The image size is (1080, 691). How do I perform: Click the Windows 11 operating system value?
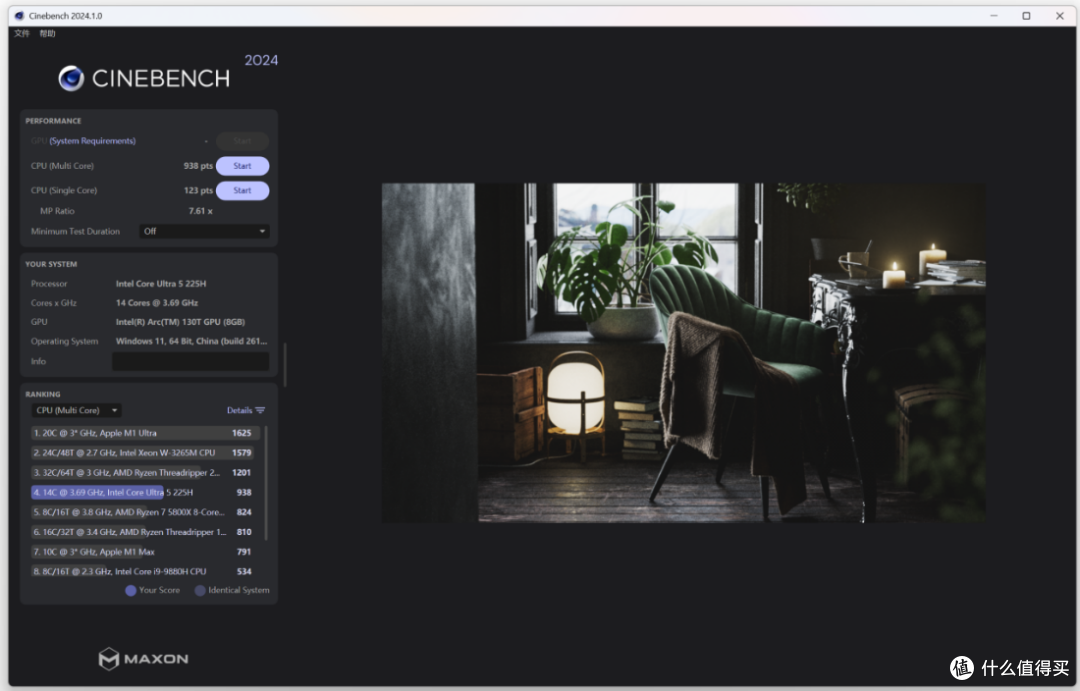point(191,342)
